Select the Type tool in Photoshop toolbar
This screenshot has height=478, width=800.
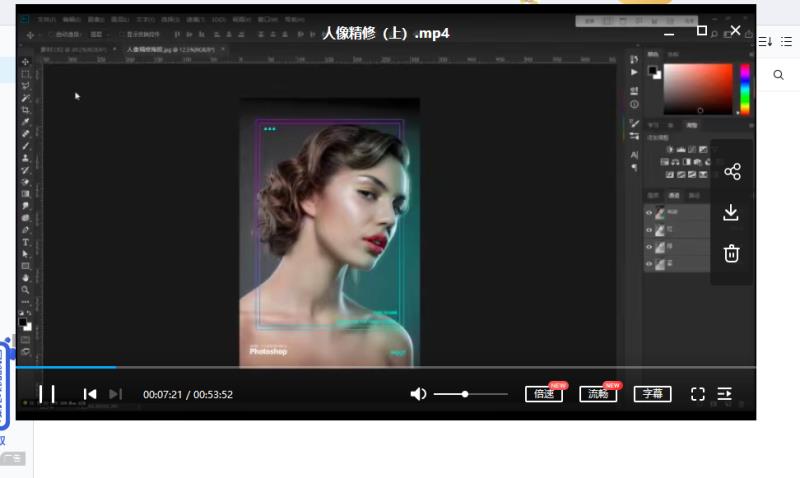tap(26, 242)
